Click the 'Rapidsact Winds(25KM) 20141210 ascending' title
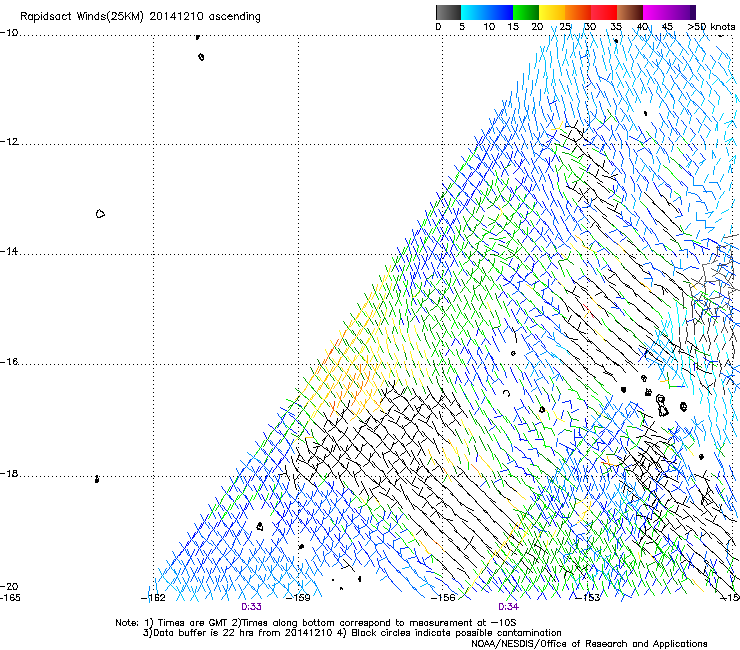The width and height of the screenshot is (740, 650). pos(140,17)
